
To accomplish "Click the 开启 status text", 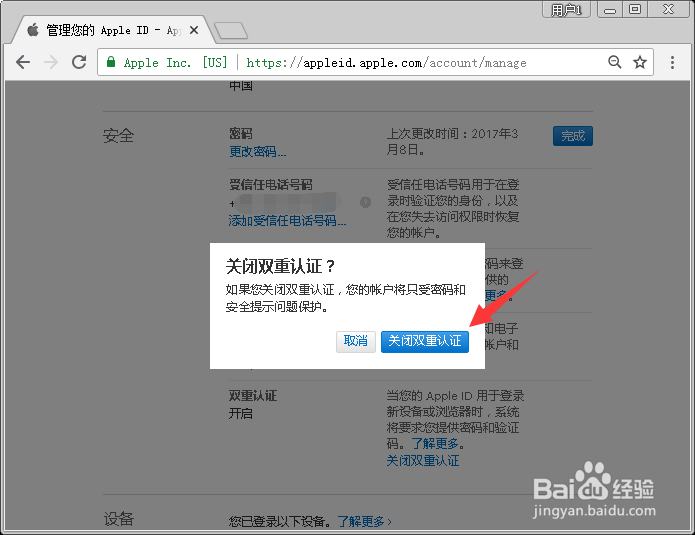I will tap(241, 414).
